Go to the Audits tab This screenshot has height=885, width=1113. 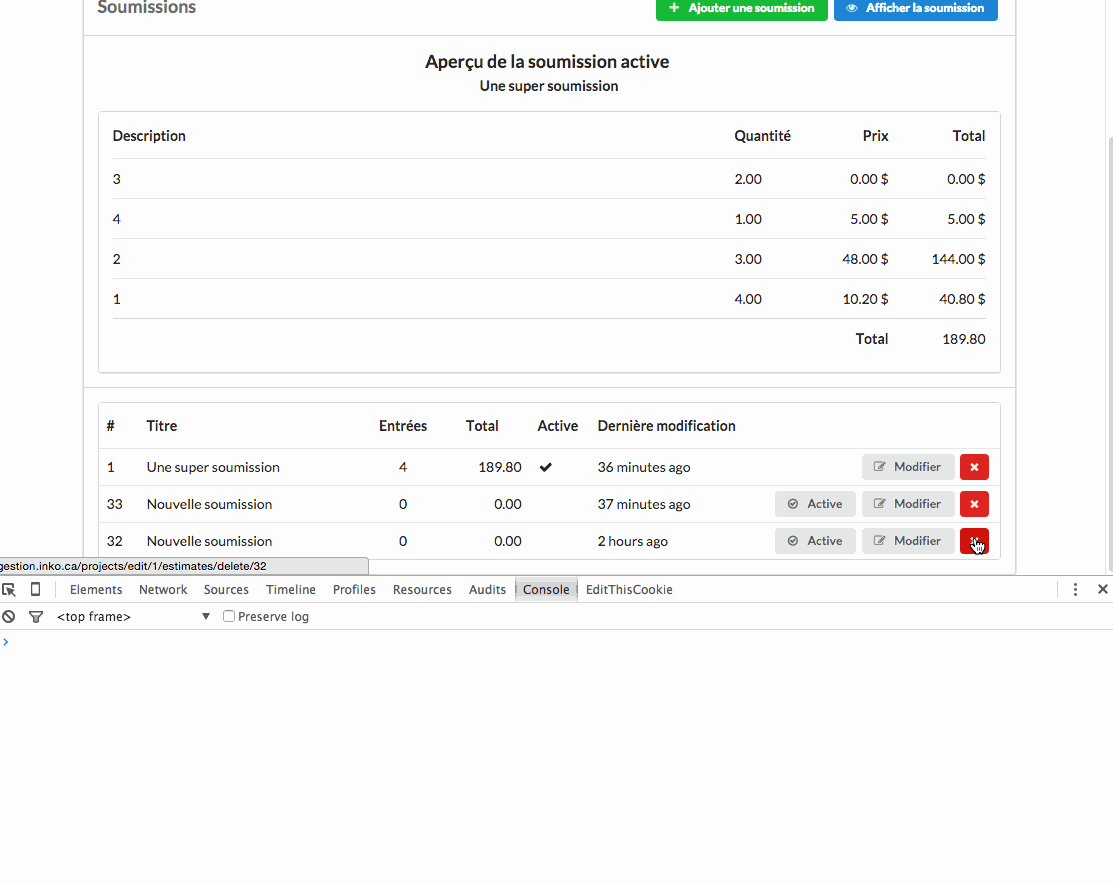pos(487,590)
